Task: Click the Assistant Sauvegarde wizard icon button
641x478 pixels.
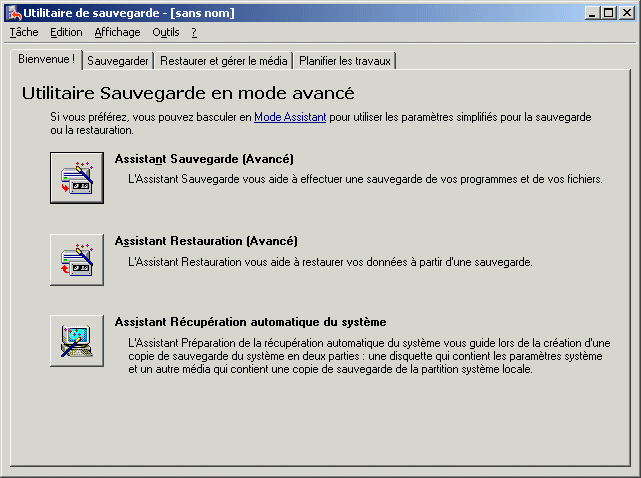Action: tap(77, 177)
